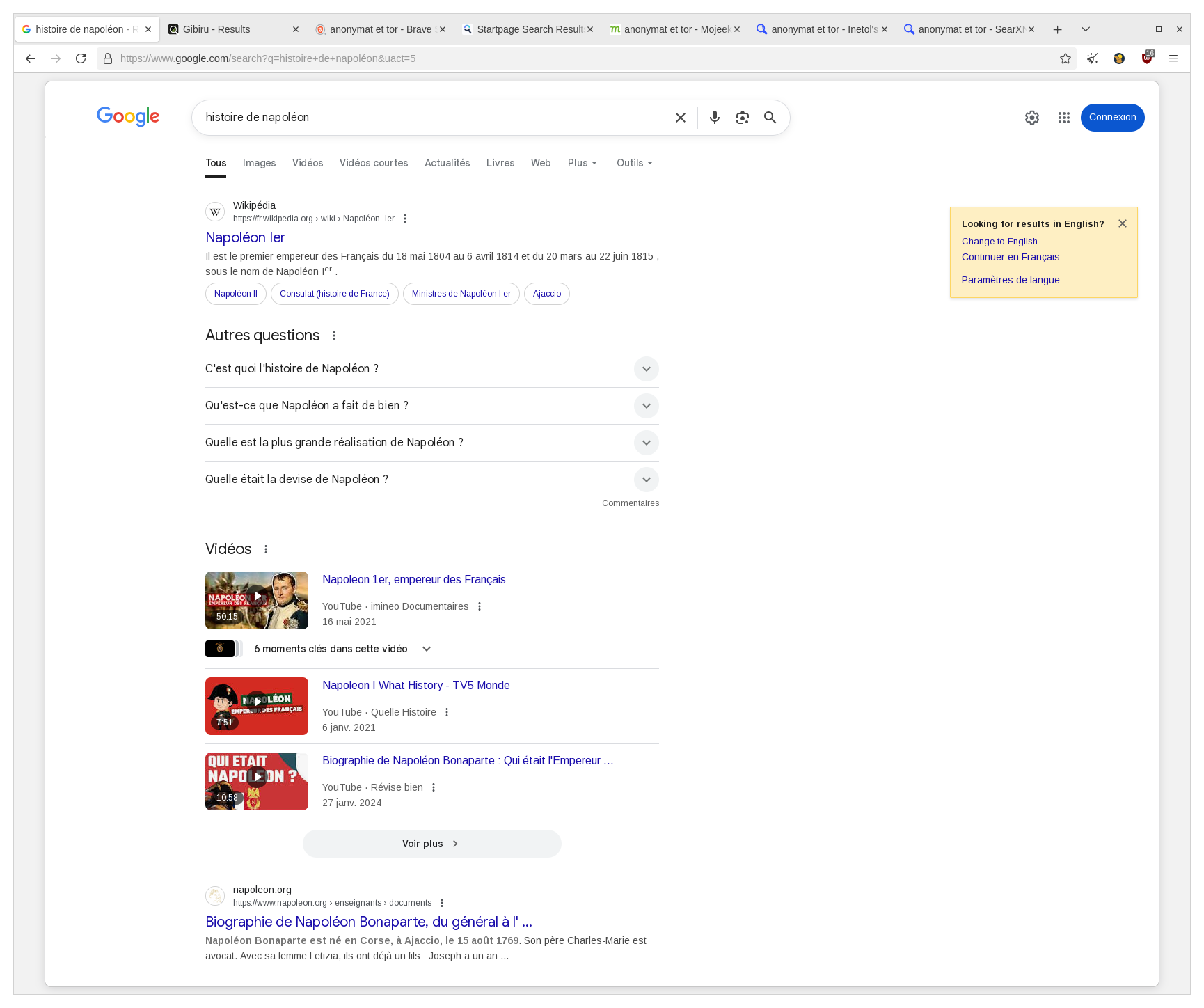Bookmark the page with the star icon
Image resolution: width=1204 pixels, height=1008 pixels.
tap(1065, 58)
